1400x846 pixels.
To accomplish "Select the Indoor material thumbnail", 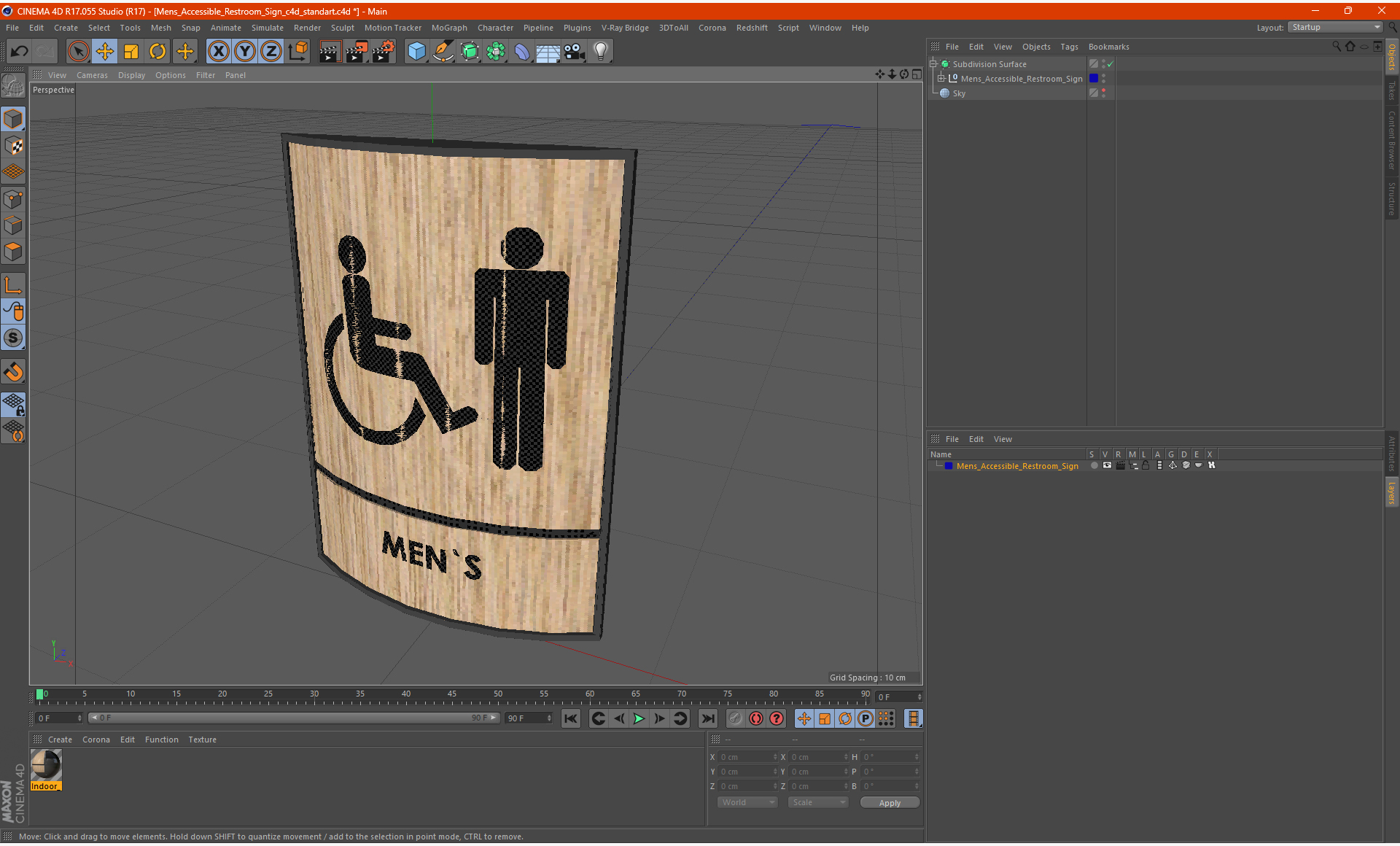I will (x=46, y=766).
